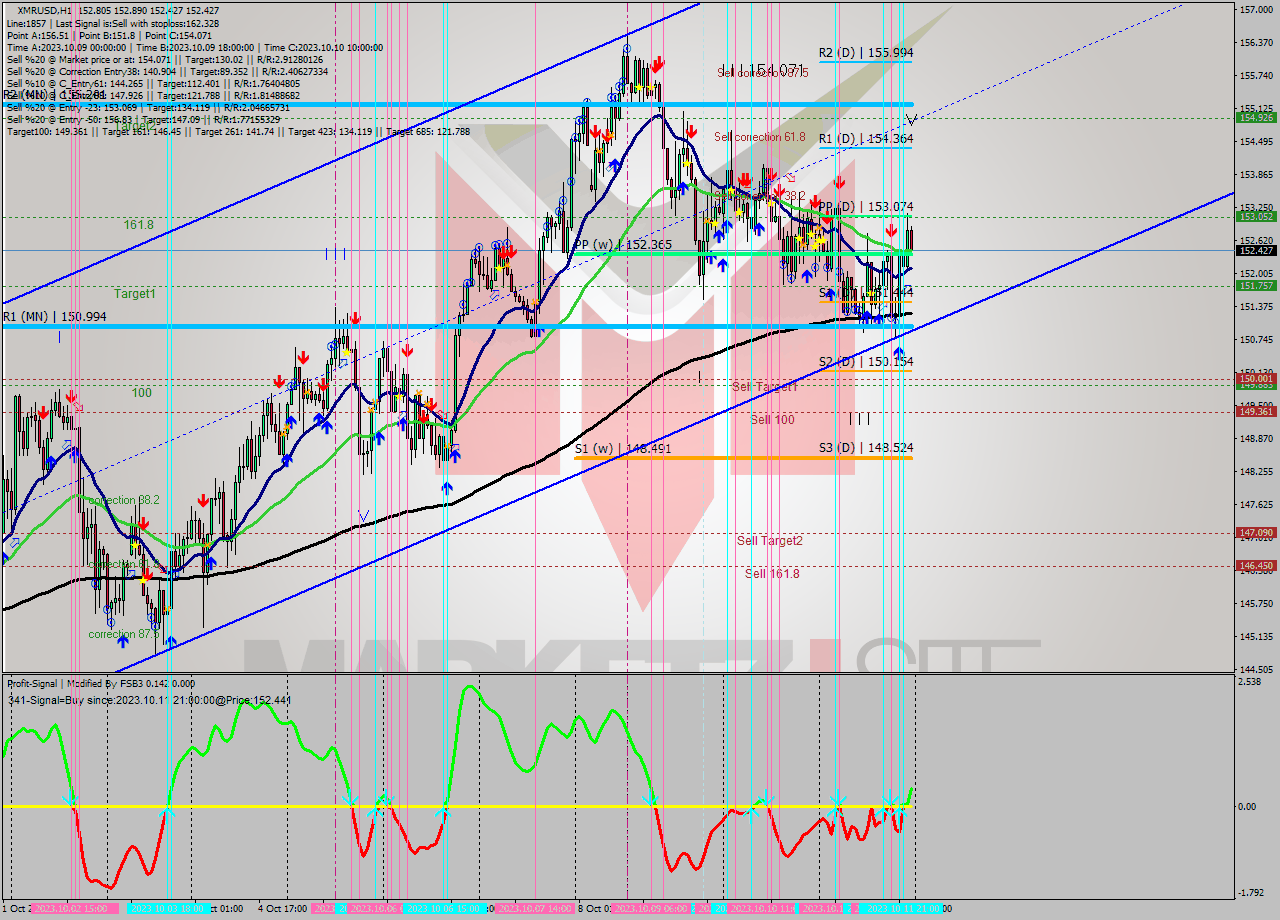Screen dimensions: 1280x920
Task: Click the XMRUSD,H1 symbol title
Action: coord(47,10)
